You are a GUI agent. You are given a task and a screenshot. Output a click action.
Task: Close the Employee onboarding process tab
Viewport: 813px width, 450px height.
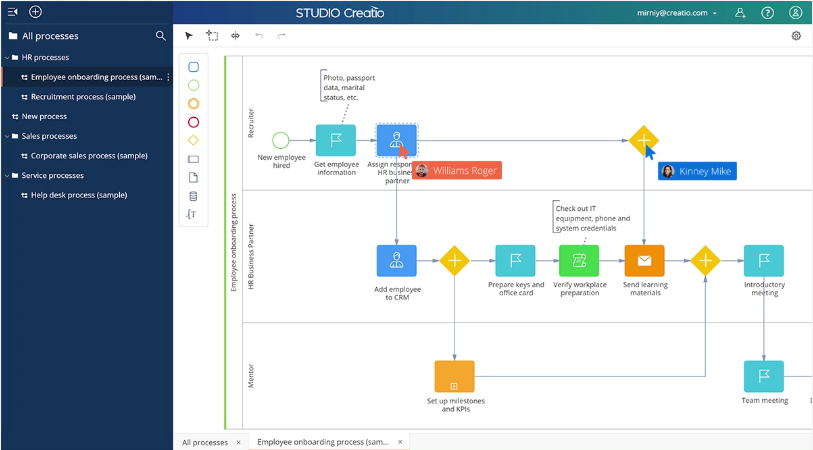[x=400, y=442]
